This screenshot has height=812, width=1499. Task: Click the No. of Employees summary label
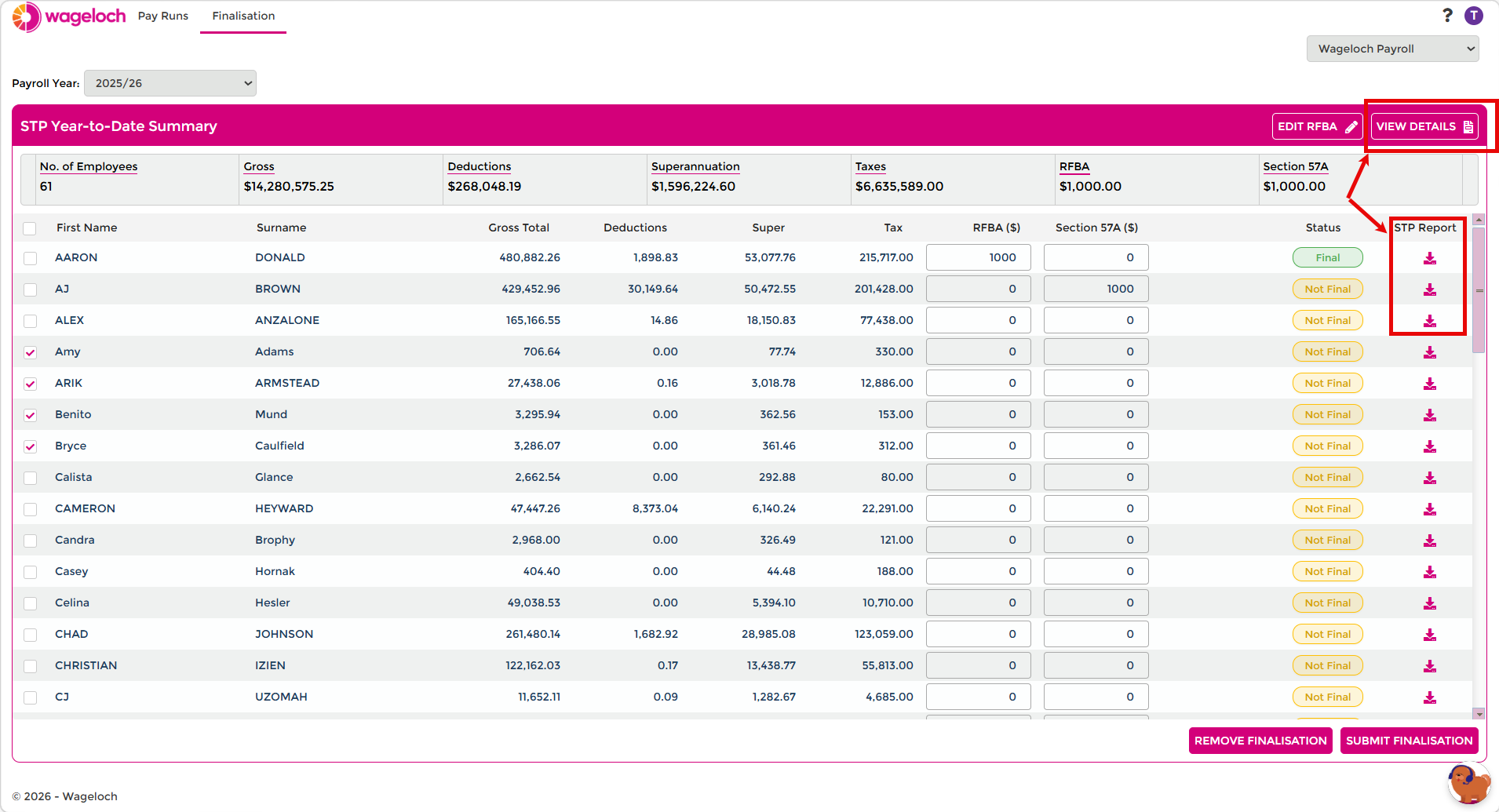click(x=89, y=166)
